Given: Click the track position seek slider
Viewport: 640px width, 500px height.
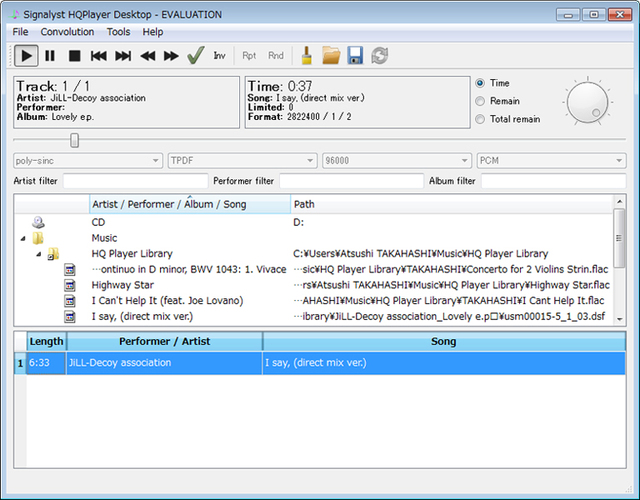Looking at the screenshot, I should tap(74, 140).
